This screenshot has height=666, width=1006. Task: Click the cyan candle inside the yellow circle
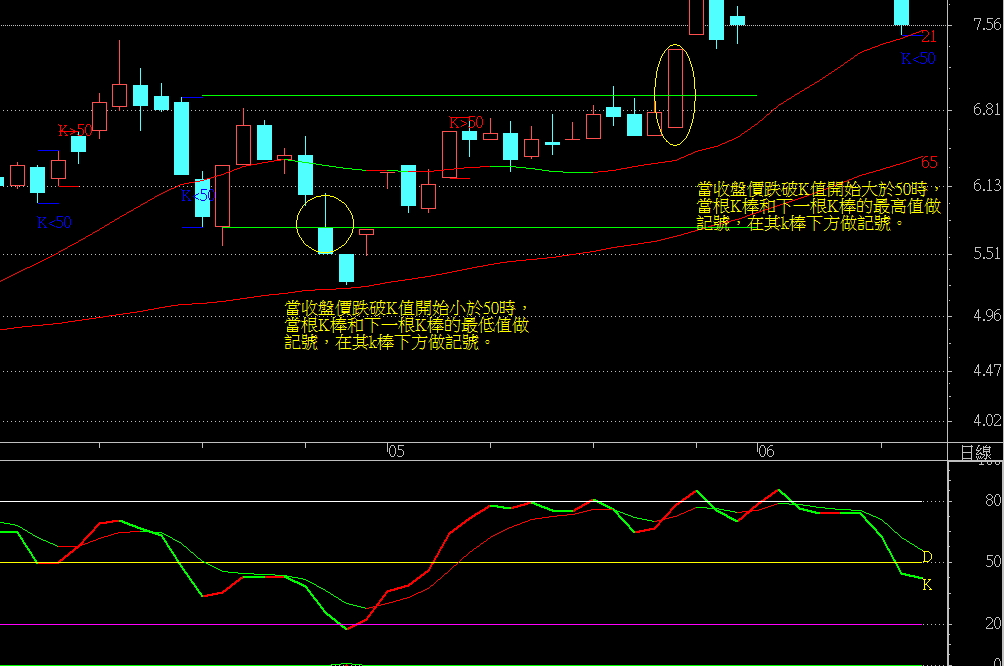point(325,240)
